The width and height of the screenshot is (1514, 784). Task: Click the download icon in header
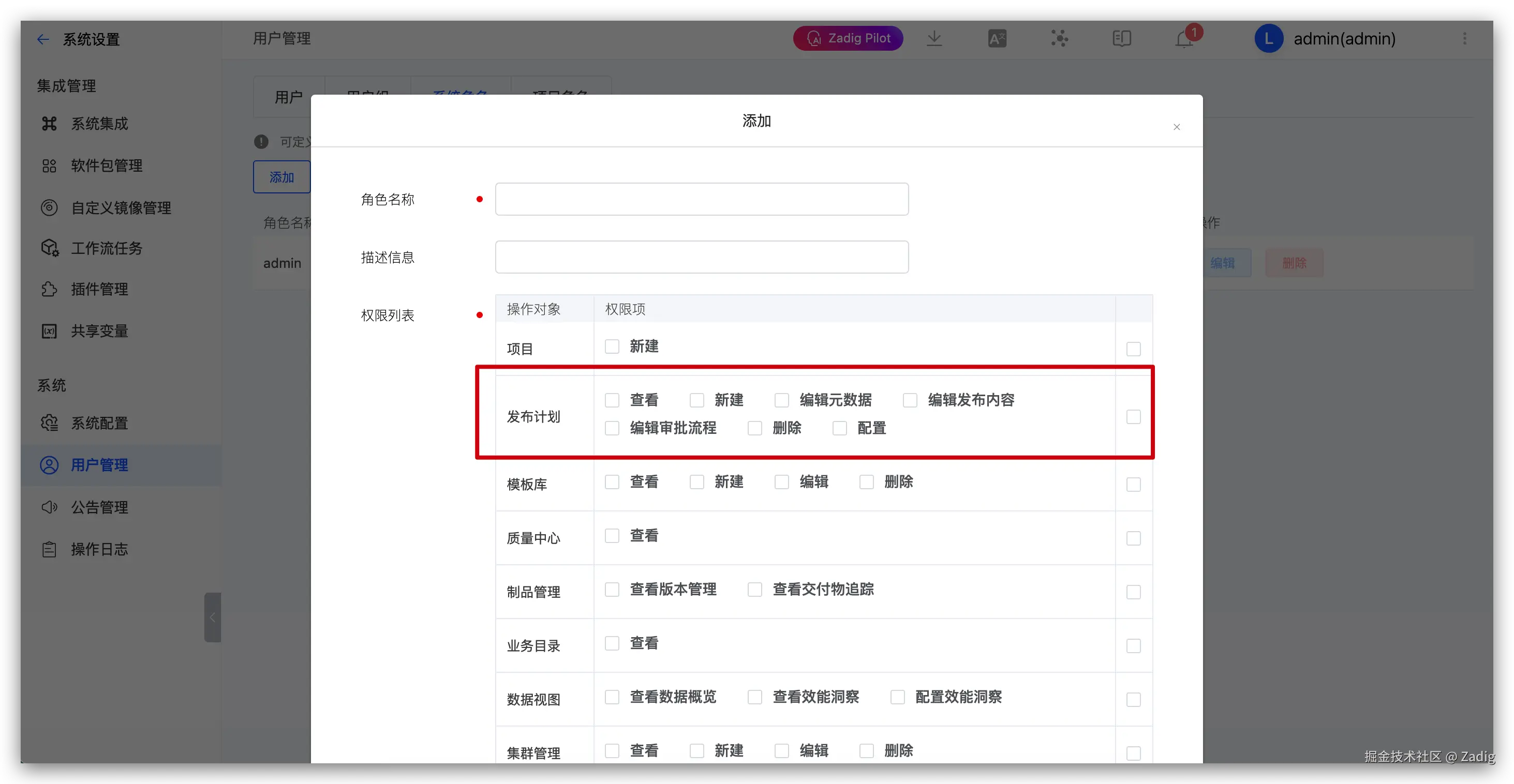coord(934,39)
